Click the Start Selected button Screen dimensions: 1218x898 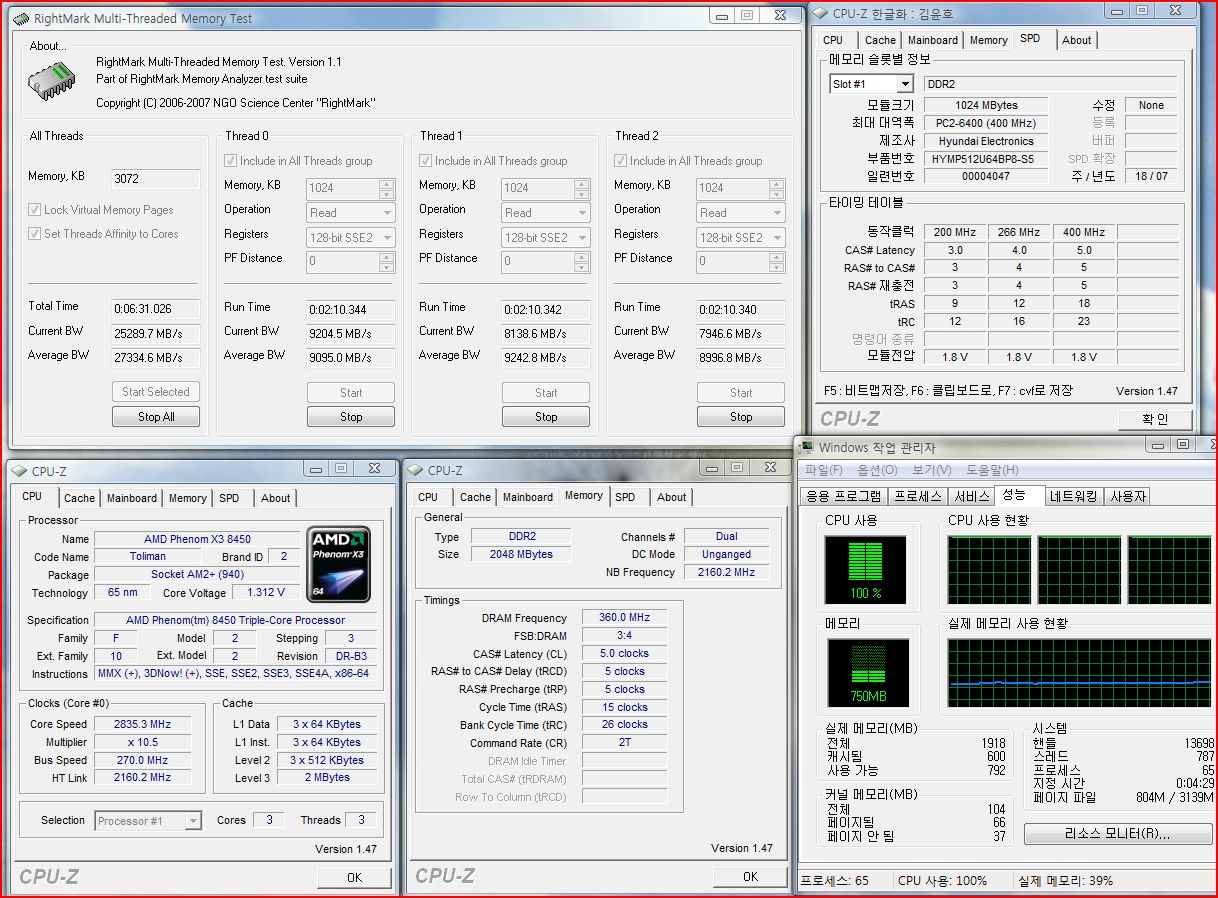pos(156,392)
